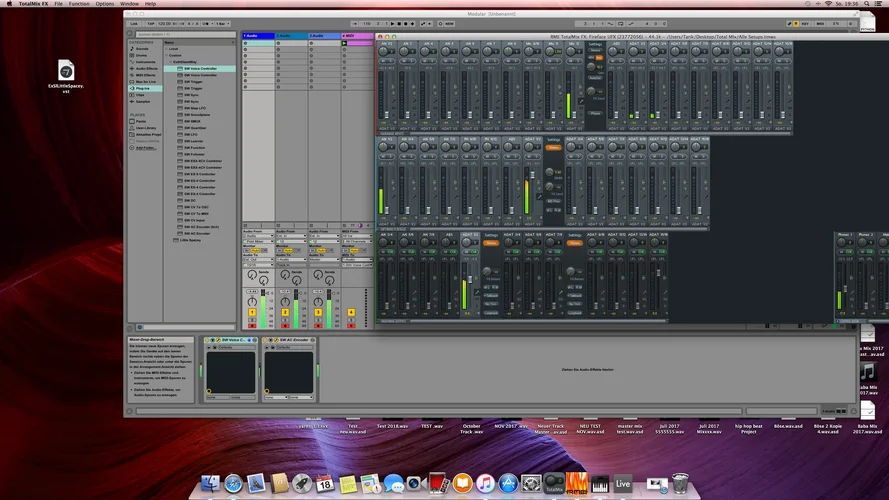Screen dimensions: 889x500
Task: Open Audio From dropdown on track 1
Action: pos(256,236)
